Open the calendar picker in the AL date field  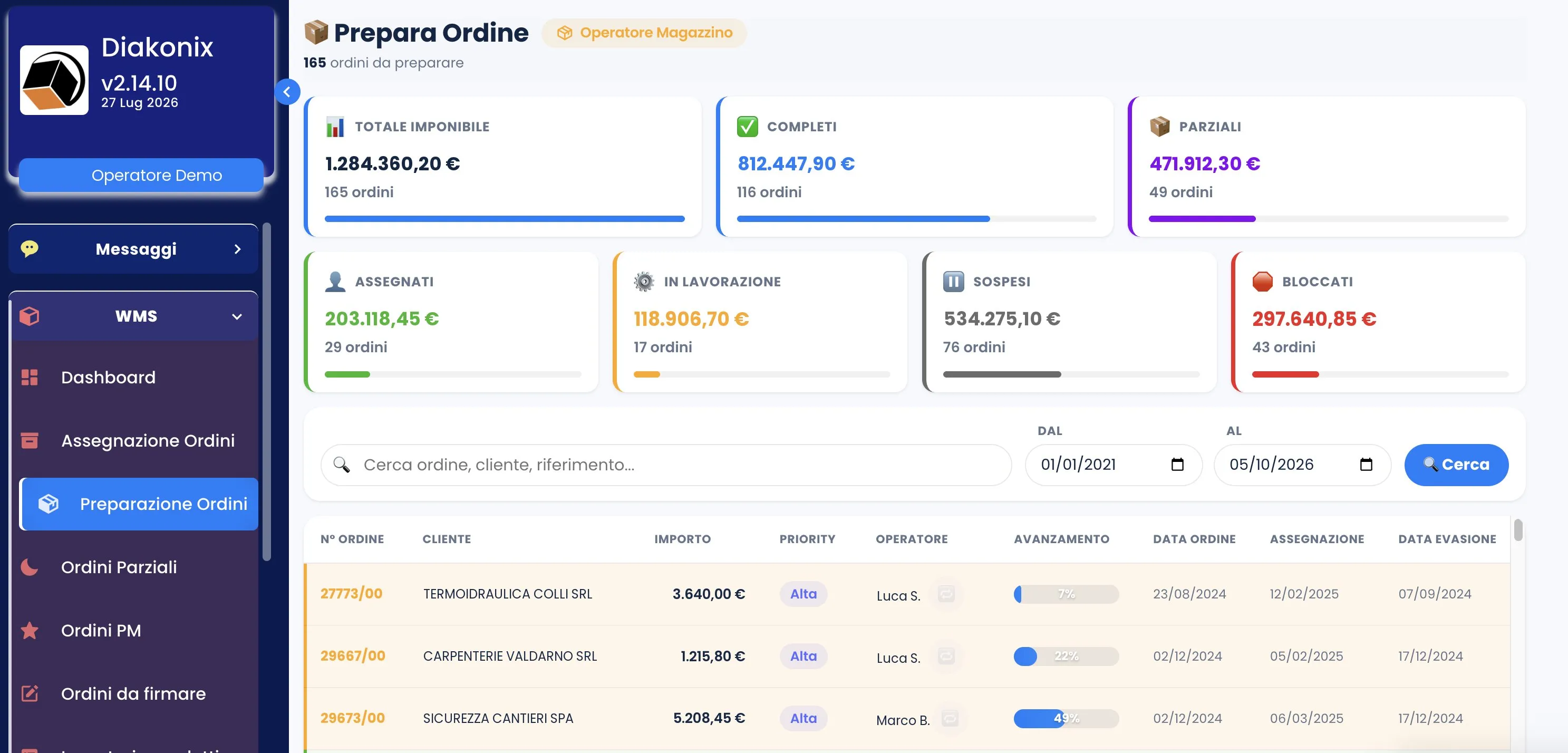(x=1366, y=465)
